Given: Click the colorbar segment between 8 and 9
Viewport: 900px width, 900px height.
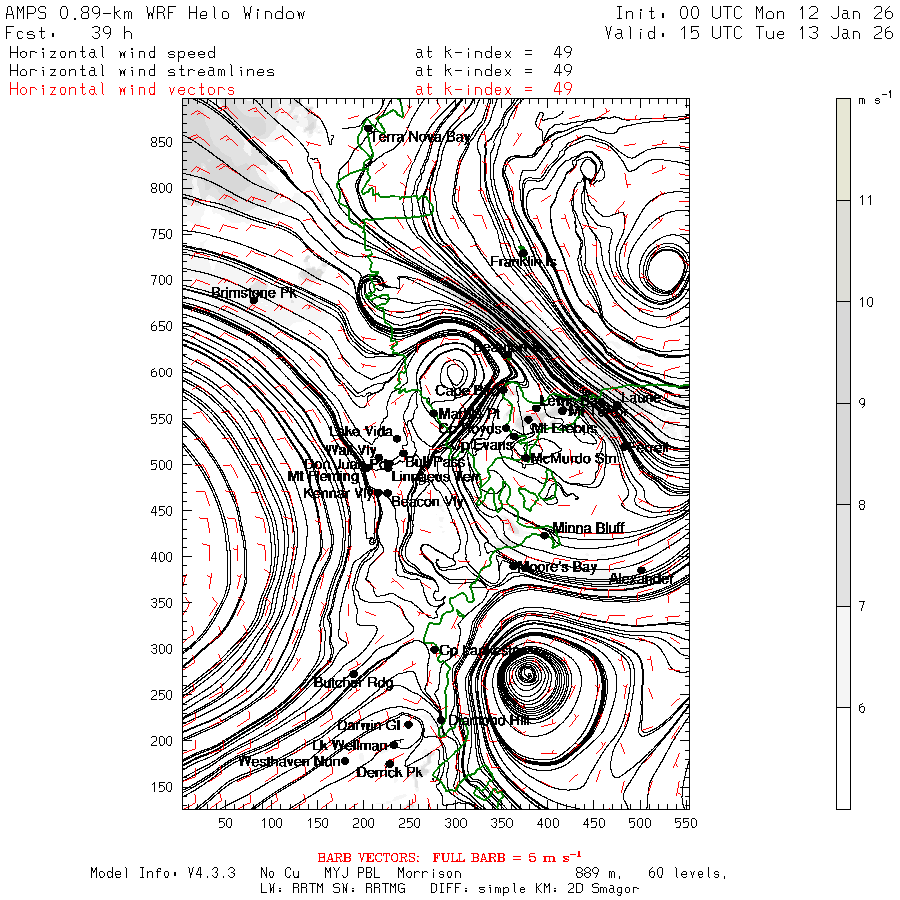Looking at the screenshot, I should [843, 454].
